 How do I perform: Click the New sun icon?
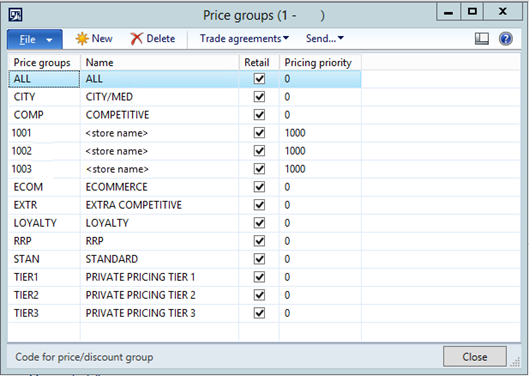click(x=82, y=39)
